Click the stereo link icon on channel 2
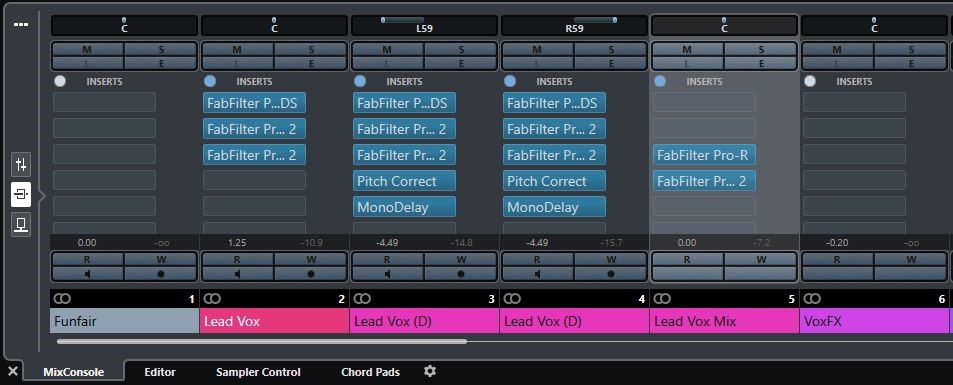 tap(212, 299)
